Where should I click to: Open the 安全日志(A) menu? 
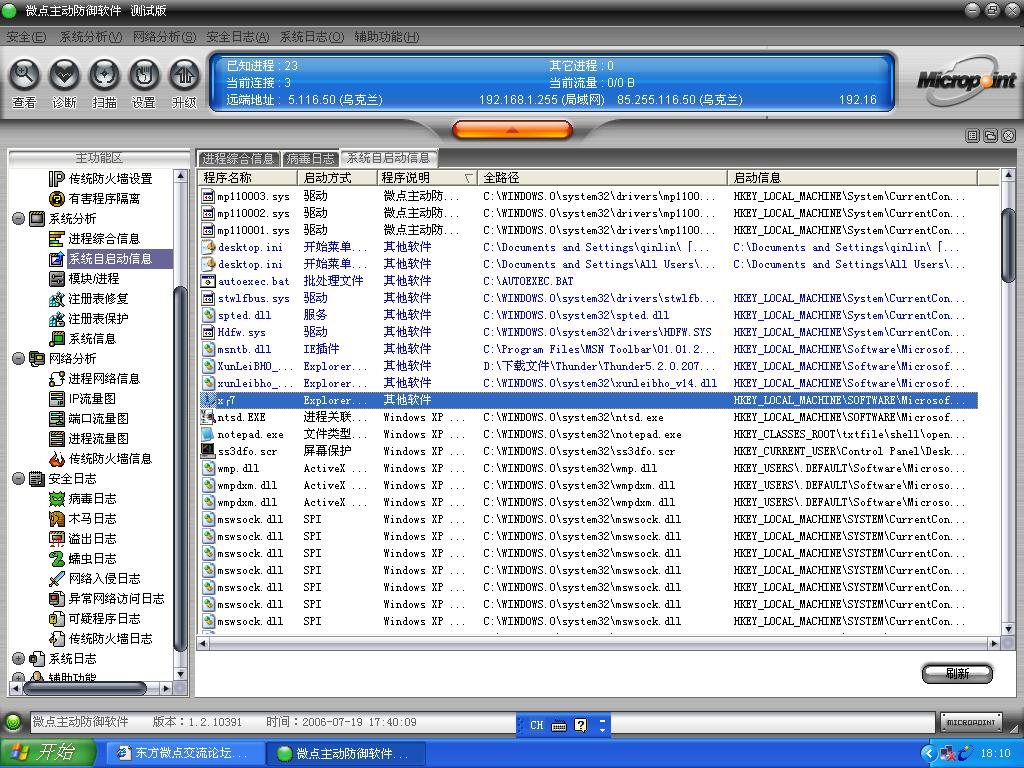237,37
